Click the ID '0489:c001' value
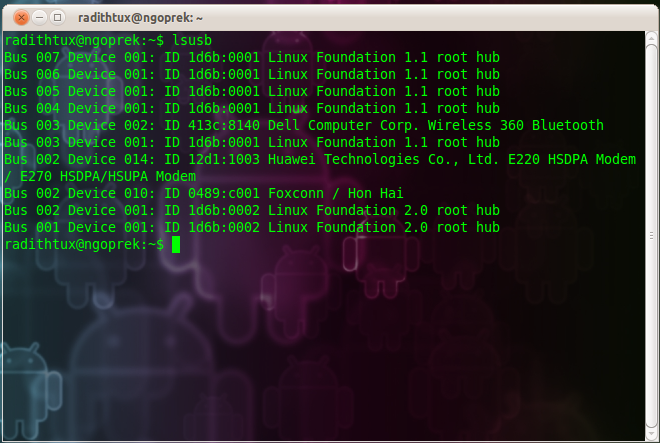The width and height of the screenshot is (660, 443). (x=224, y=193)
